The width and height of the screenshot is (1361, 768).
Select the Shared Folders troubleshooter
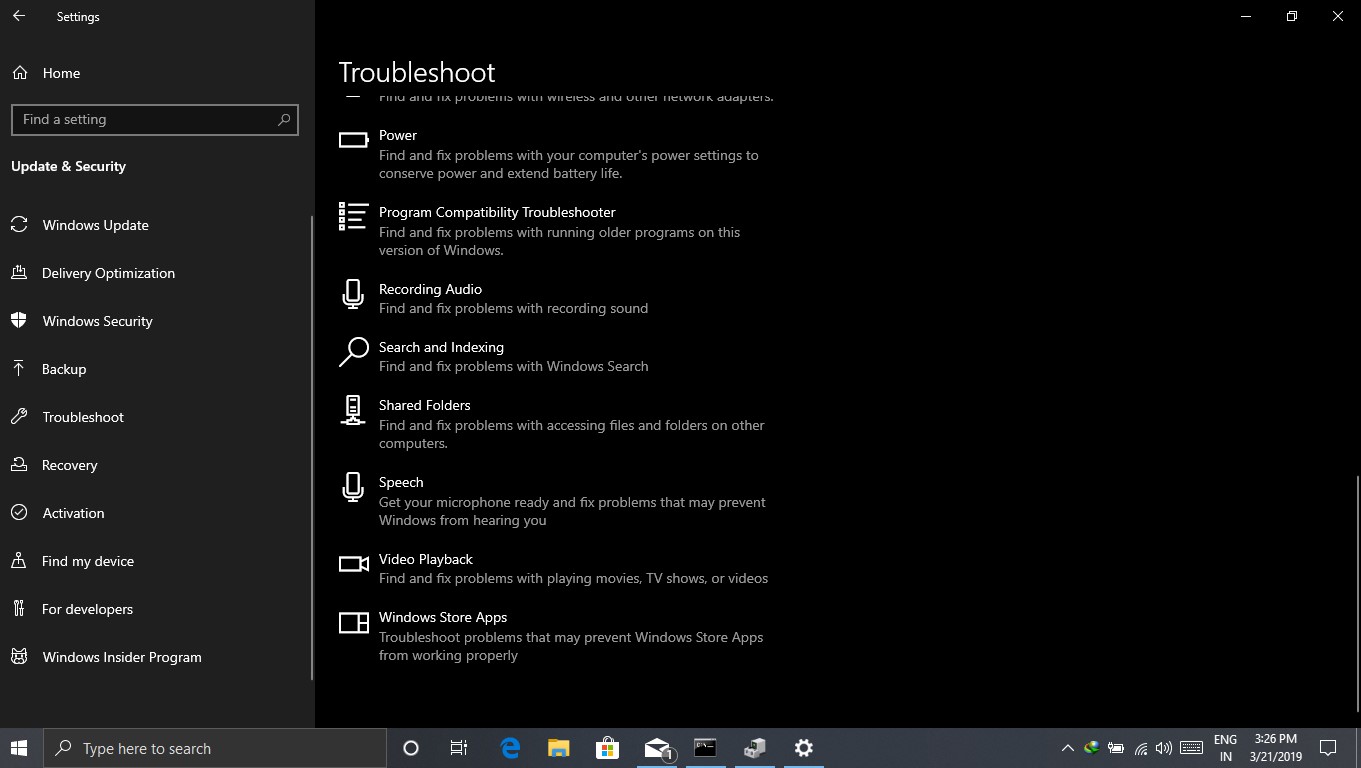tap(557, 424)
